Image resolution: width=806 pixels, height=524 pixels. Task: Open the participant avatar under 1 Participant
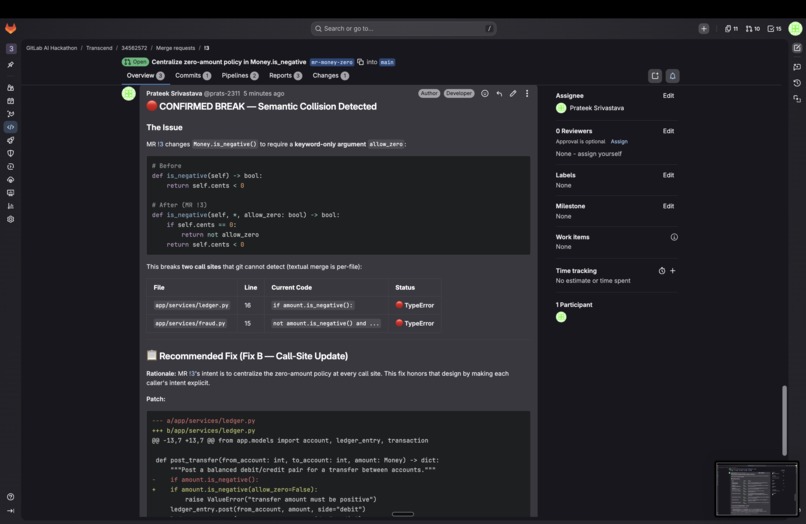point(561,317)
